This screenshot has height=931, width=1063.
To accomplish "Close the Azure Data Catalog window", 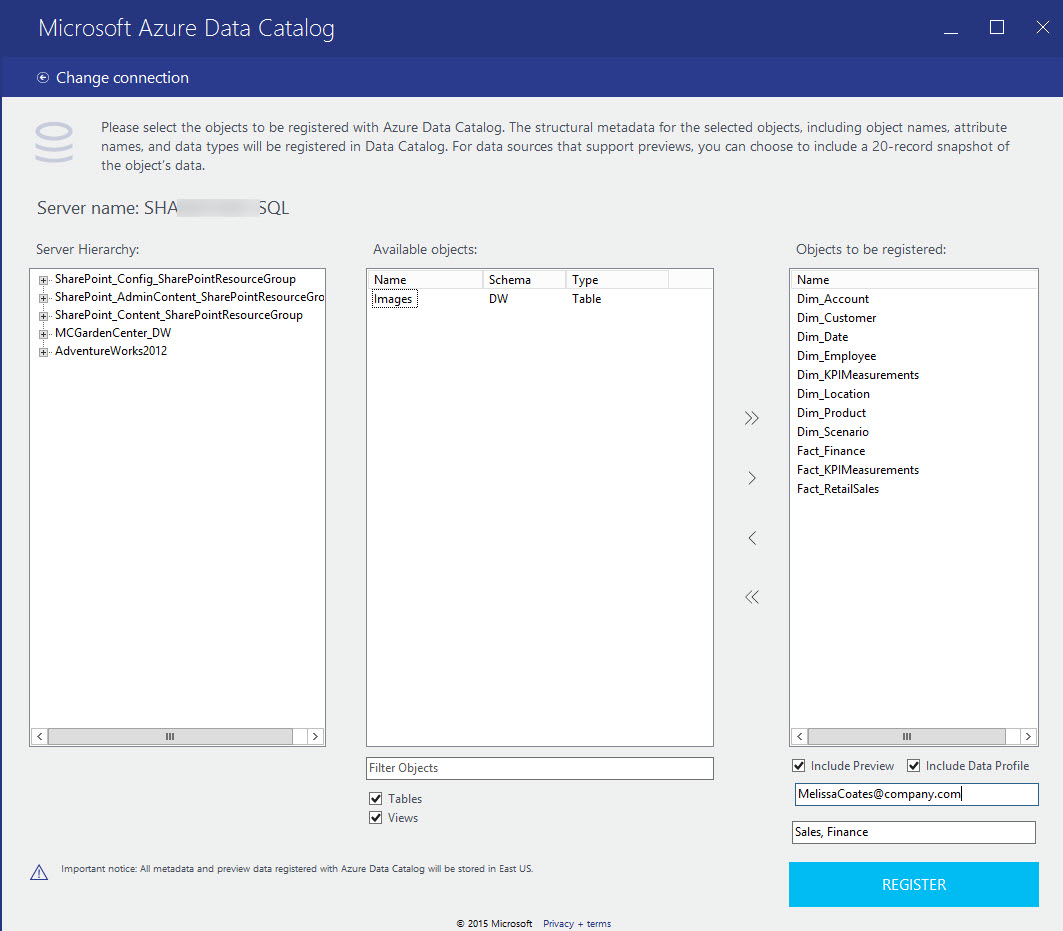I will (1043, 27).
